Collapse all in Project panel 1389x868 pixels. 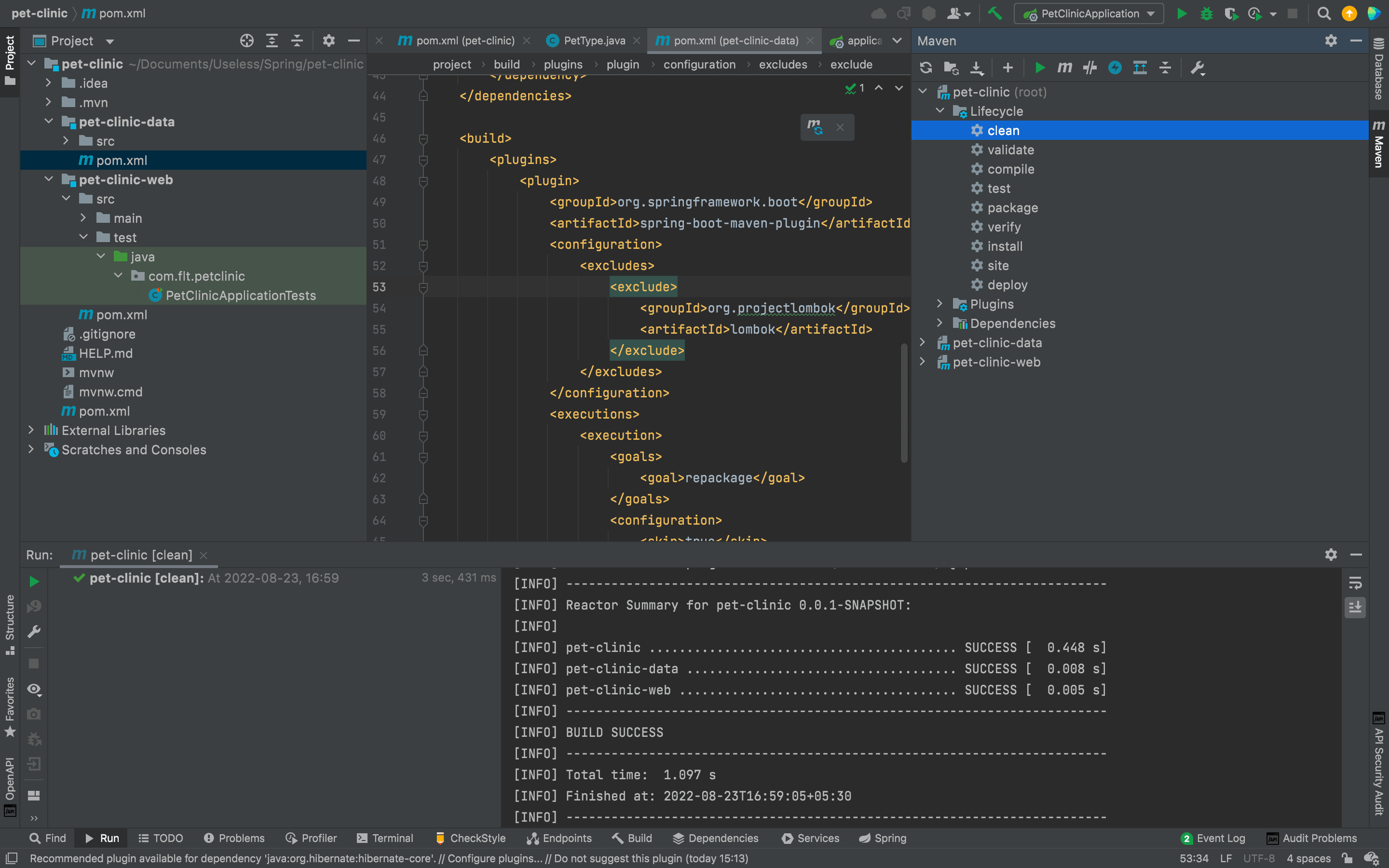click(x=297, y=41)
